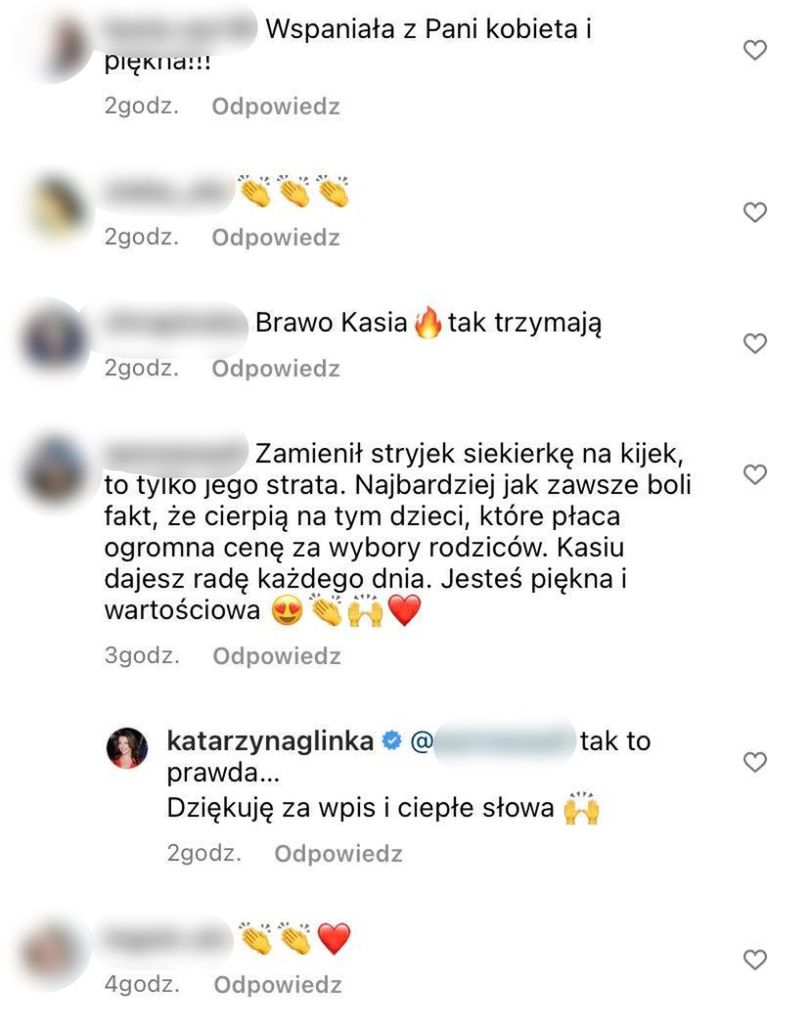Tap the verified badge next to katarzynaglinka

tap(391, 741)
